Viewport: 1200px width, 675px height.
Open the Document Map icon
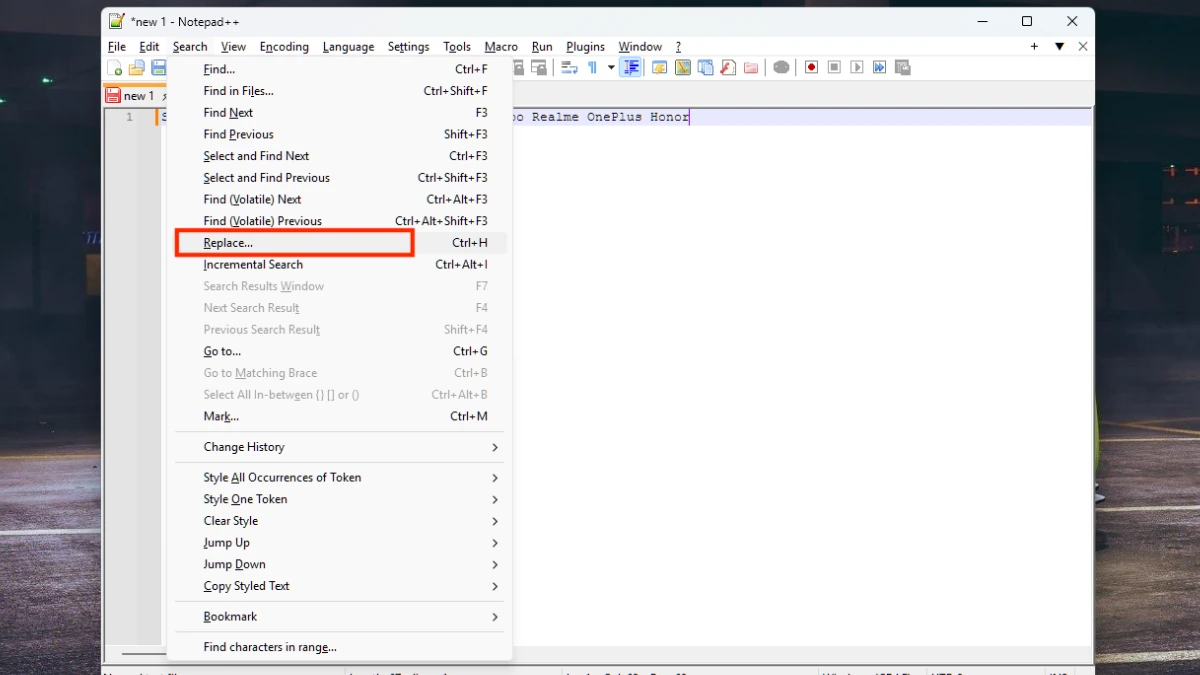coord(683,68)
